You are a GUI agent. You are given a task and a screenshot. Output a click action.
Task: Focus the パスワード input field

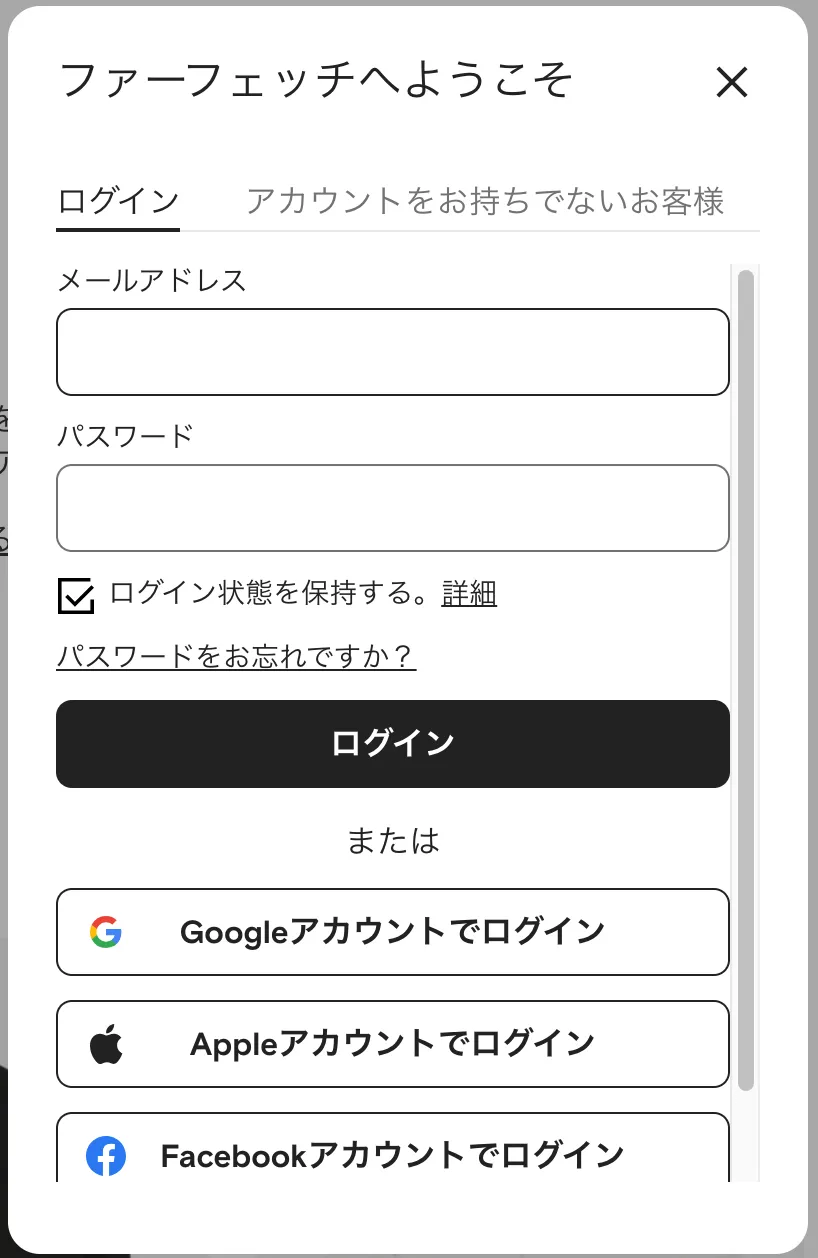(x=393, y=508)
